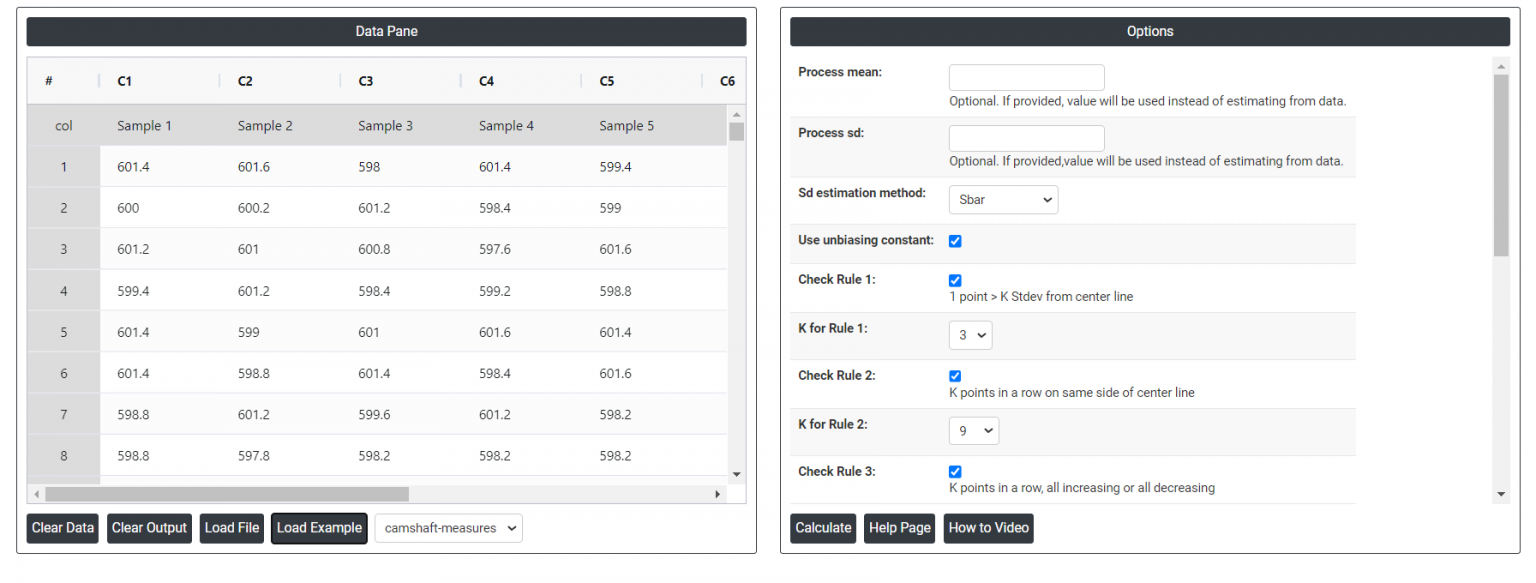This screenshot has height=583, width=1536.
Task: Open the How to Video
Action: 988,528
